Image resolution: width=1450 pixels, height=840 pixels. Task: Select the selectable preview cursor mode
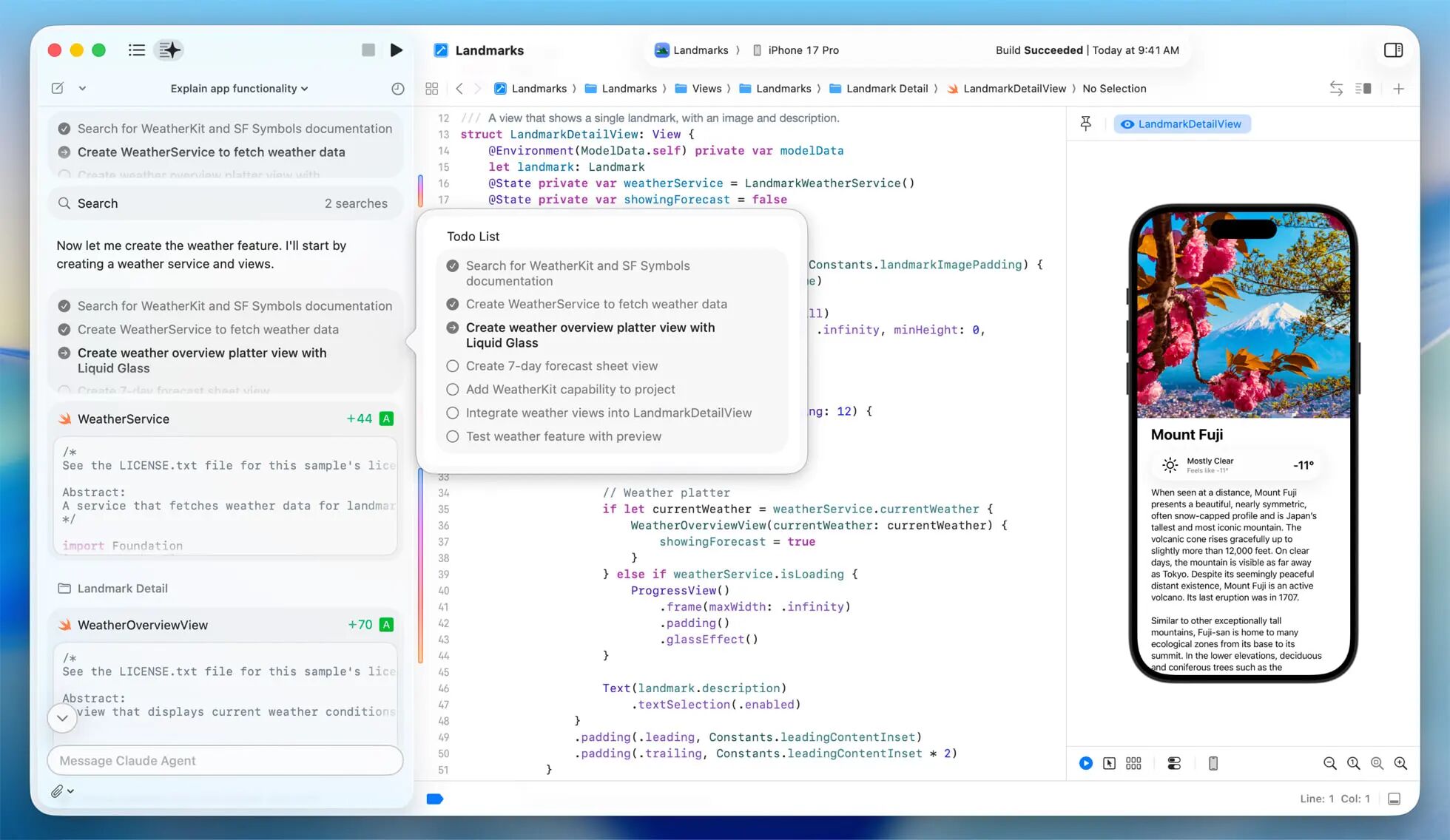[x=1110, y=762]
